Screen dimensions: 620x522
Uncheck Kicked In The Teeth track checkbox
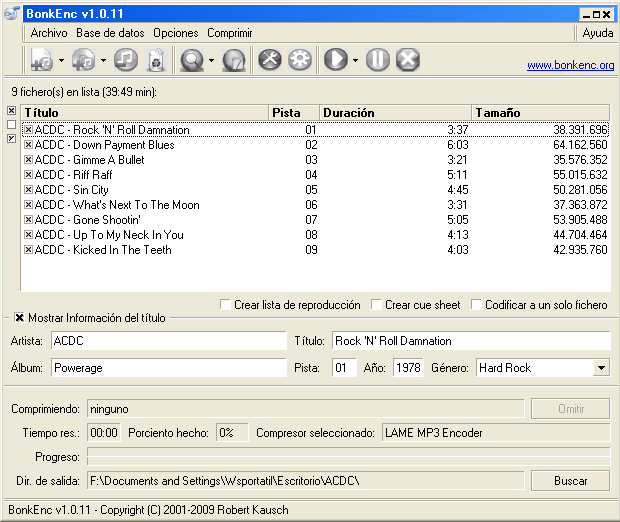28,250
